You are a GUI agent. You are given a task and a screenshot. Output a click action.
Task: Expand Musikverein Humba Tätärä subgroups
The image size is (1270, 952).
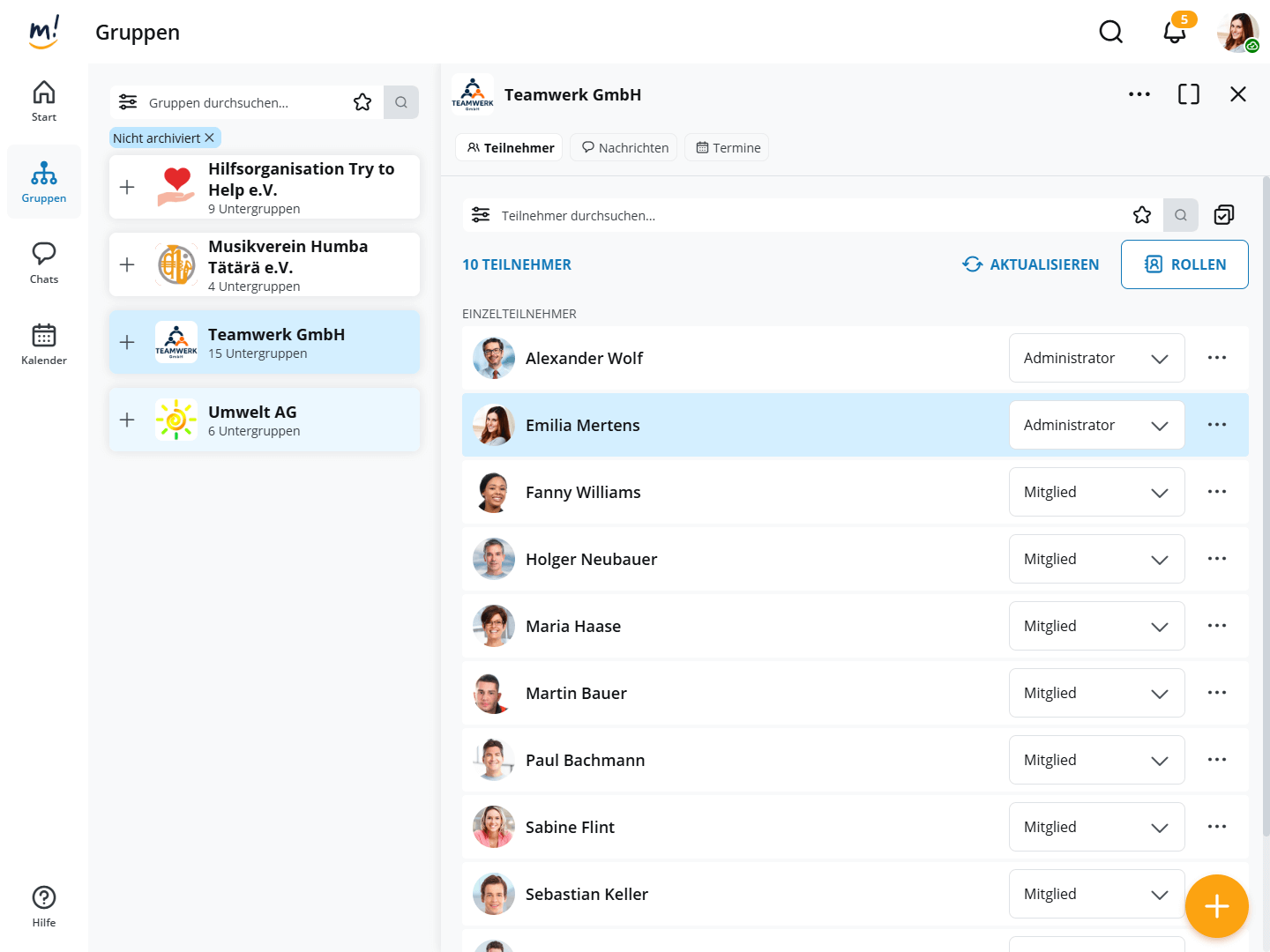pyautogui.click(x=127, y=264)
